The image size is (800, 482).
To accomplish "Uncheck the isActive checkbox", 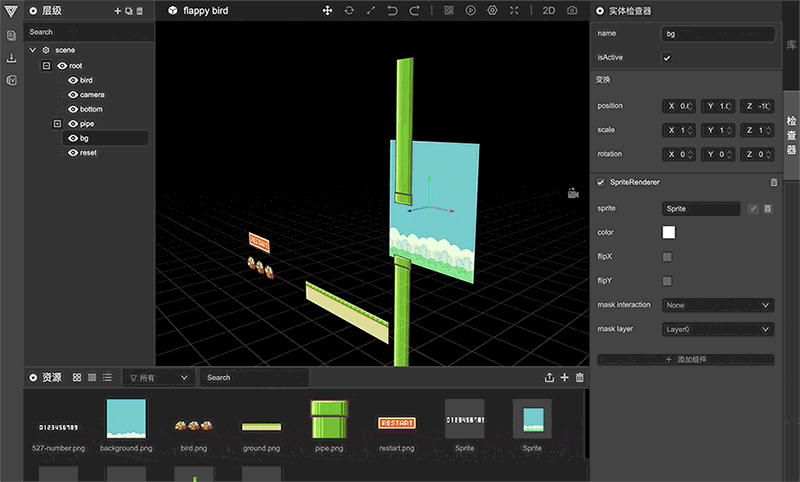I will 667,58.
